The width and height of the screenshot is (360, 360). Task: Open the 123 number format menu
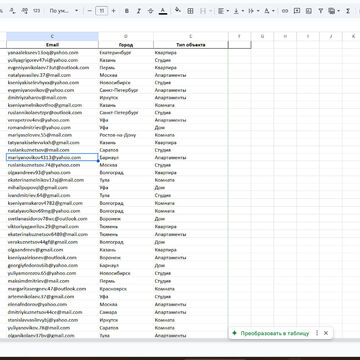36,11
